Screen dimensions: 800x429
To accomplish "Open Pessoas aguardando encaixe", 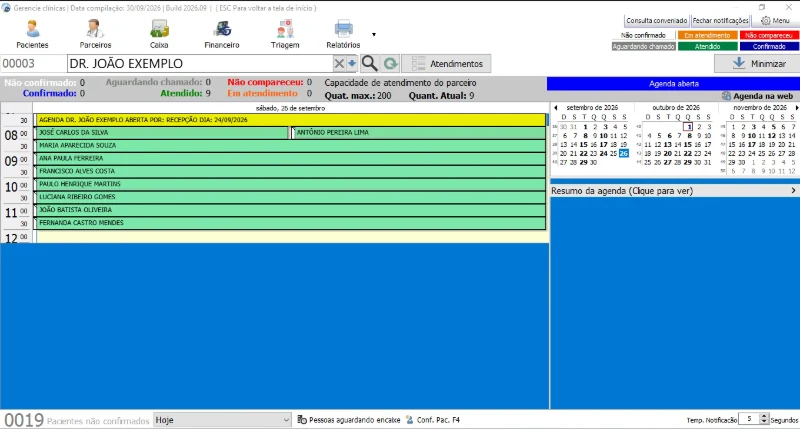I will tap(349, 420).
